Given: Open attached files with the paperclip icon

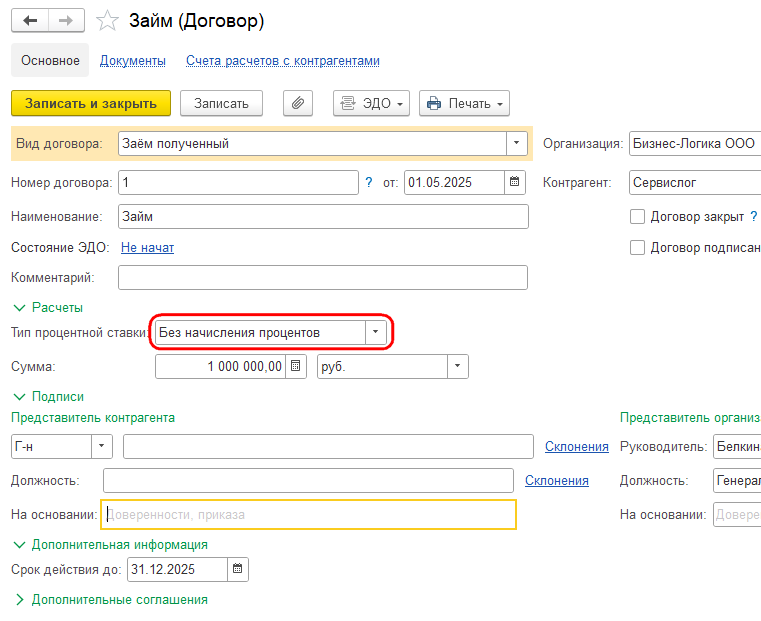Looking at the screenshot, I should pyautogui.click(x=298, y=103).
